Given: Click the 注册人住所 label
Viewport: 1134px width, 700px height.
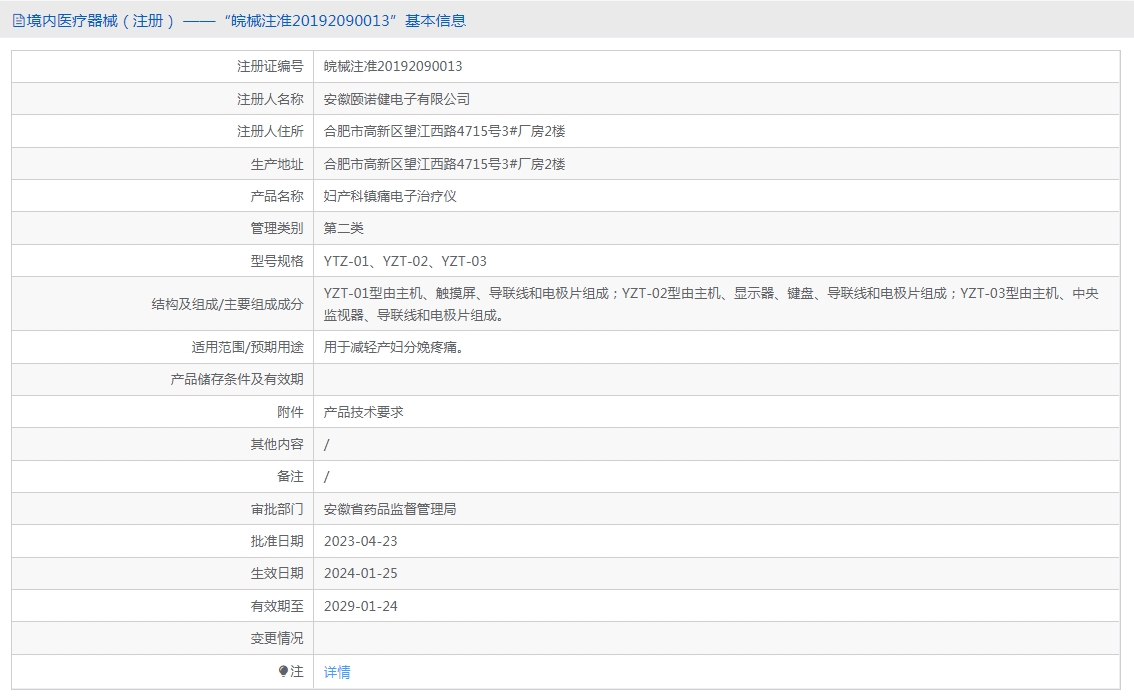Looking at the screenshot, I should pyautogui.click(x=270, y=131).
